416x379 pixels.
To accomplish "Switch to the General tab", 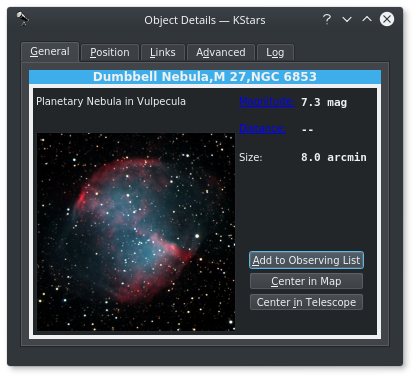I will [x=50, y=52].
